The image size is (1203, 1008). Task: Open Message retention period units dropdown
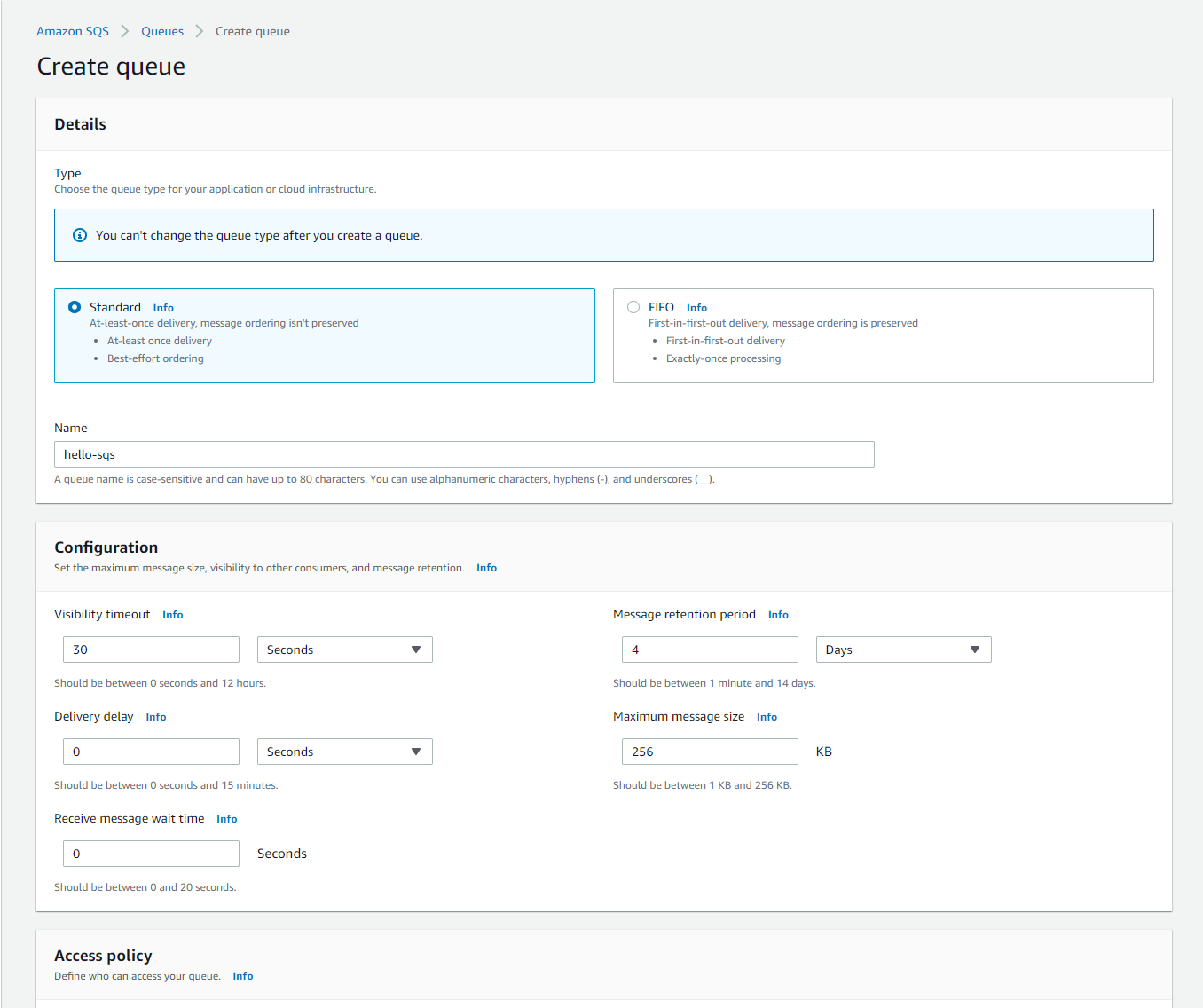904,650
